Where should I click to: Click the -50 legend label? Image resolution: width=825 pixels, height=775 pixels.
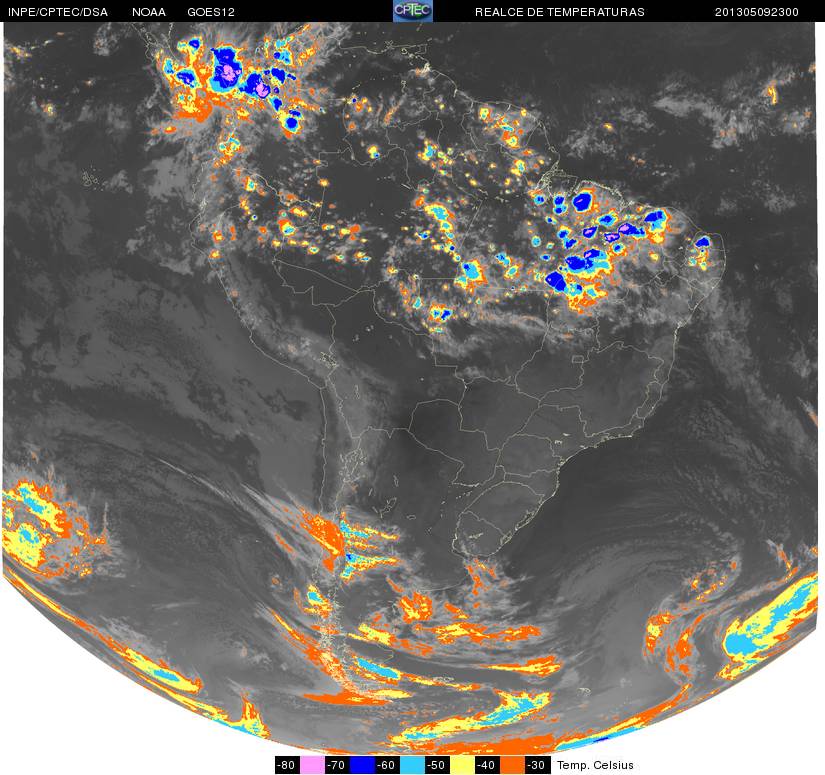point(438,764)
